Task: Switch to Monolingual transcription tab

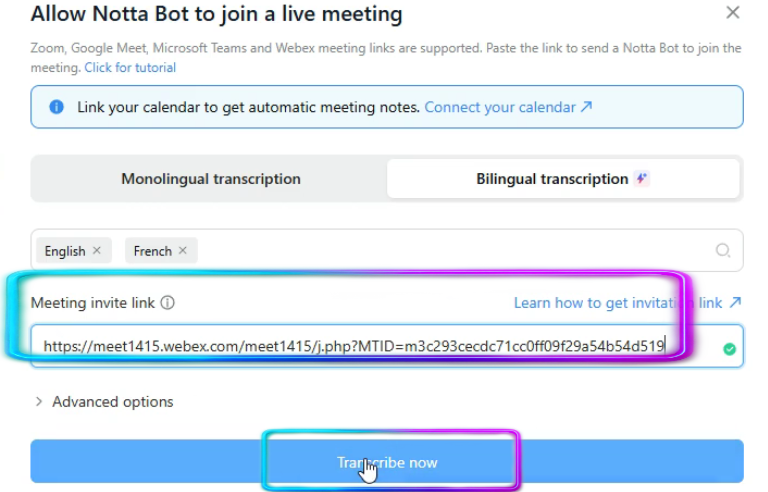Action: click(210, 179)
